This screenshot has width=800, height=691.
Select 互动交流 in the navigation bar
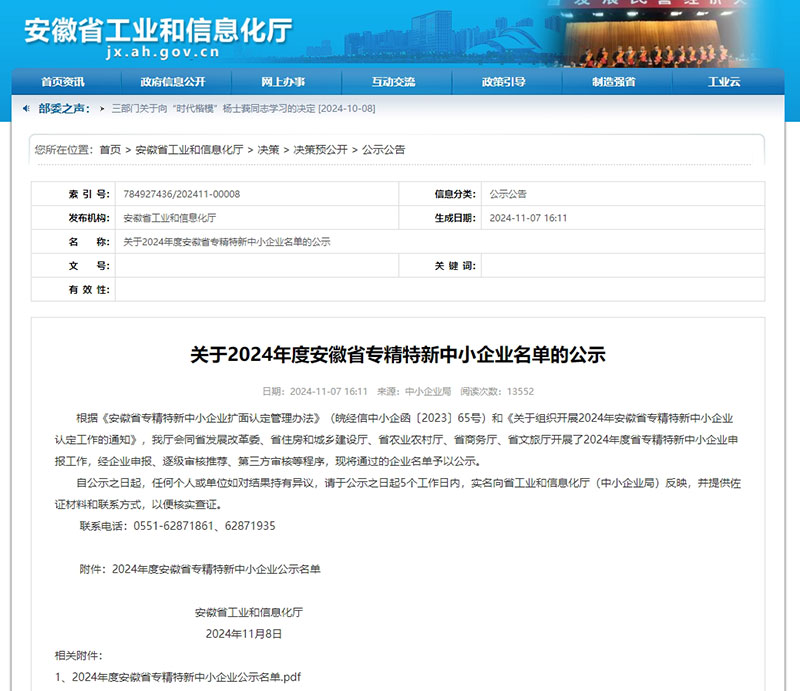click(393, 81)
